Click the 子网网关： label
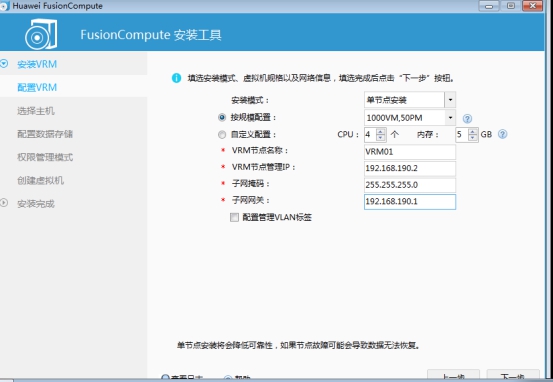The width and height of the screenshot is (553, 382). pos(250,200)
